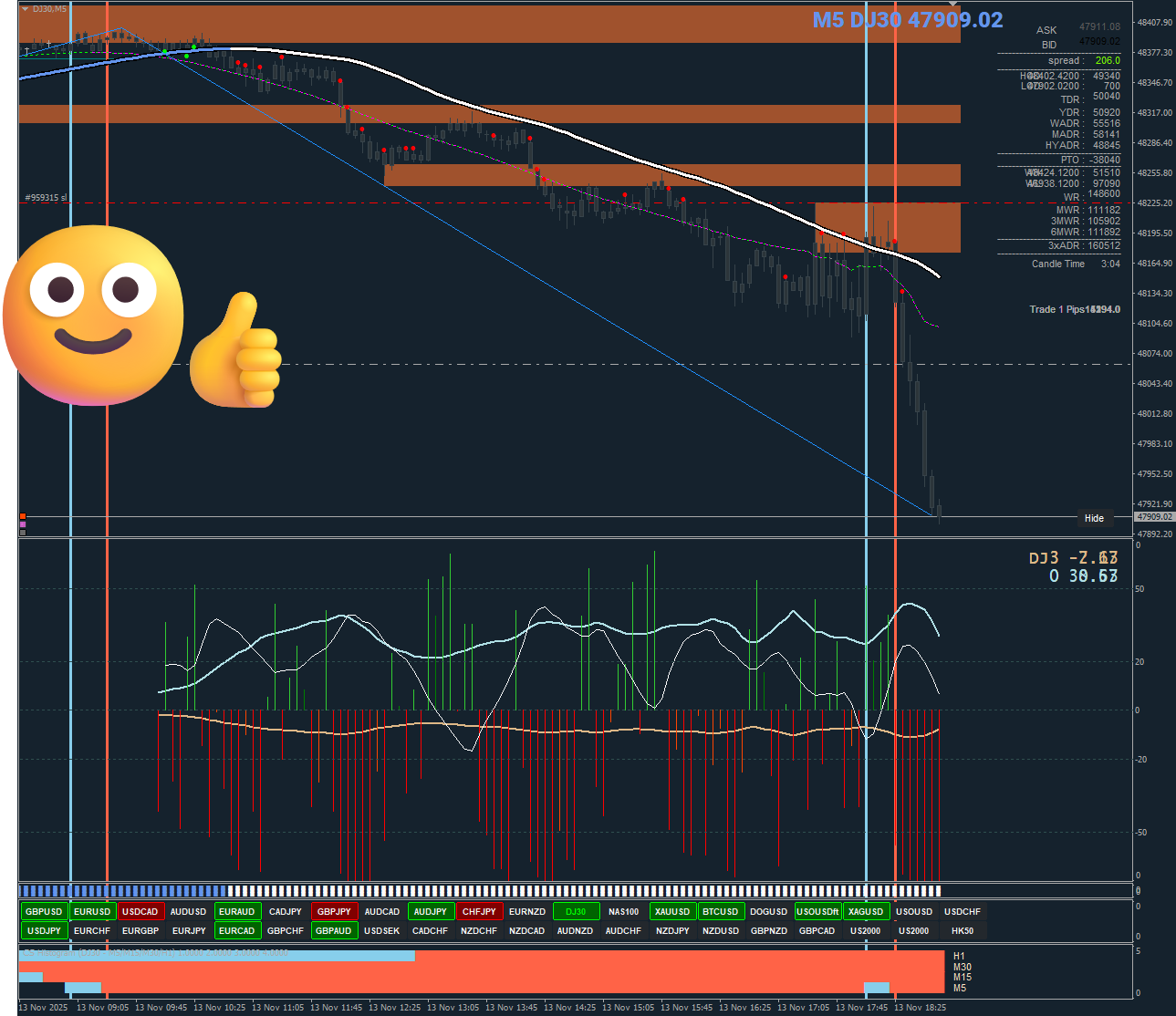The height and width of the screenshot is (1016, 1176).
Task: Choose the CADCHF symbol button
Action: point(431,931)
